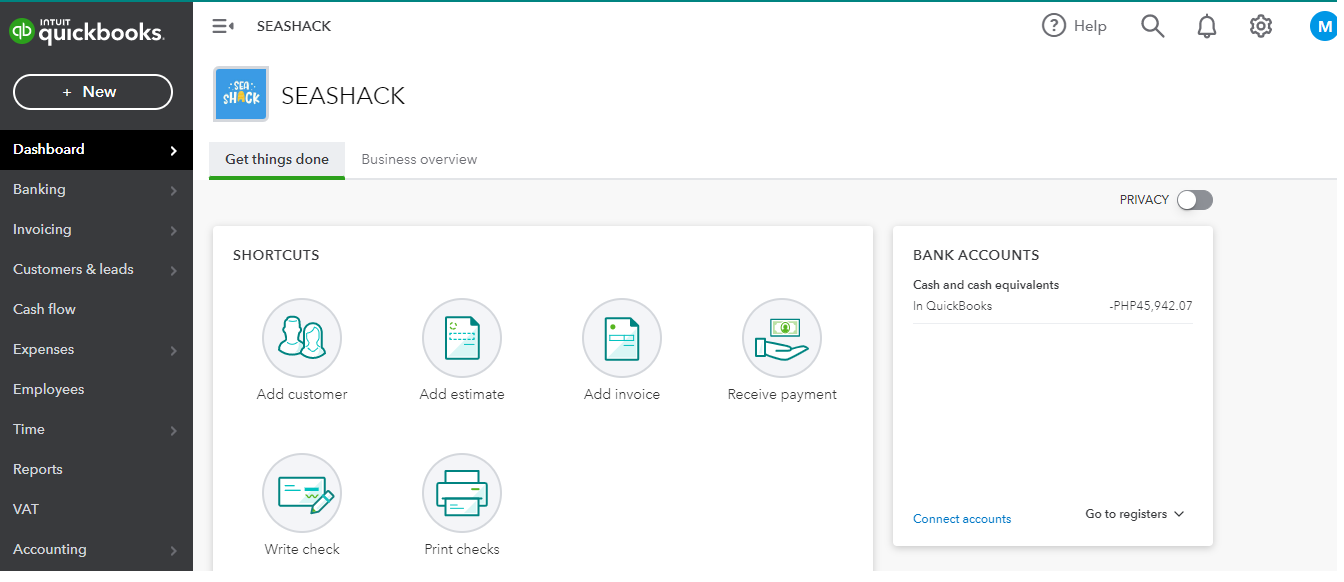Screen dimensions: 1344x582
Task: Click the notifications bell icon
Action: click(1207, 26)
